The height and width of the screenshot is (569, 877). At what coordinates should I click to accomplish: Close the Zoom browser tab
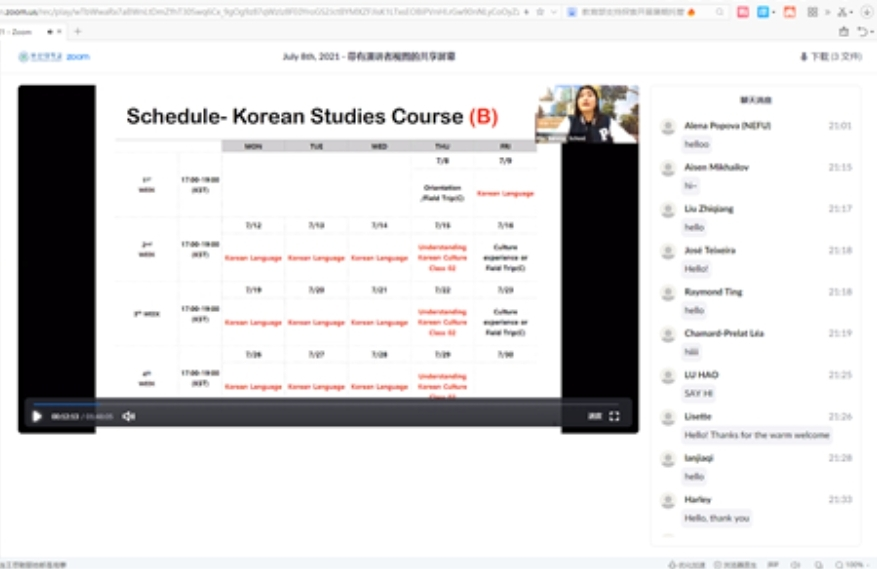coord(60,31)
